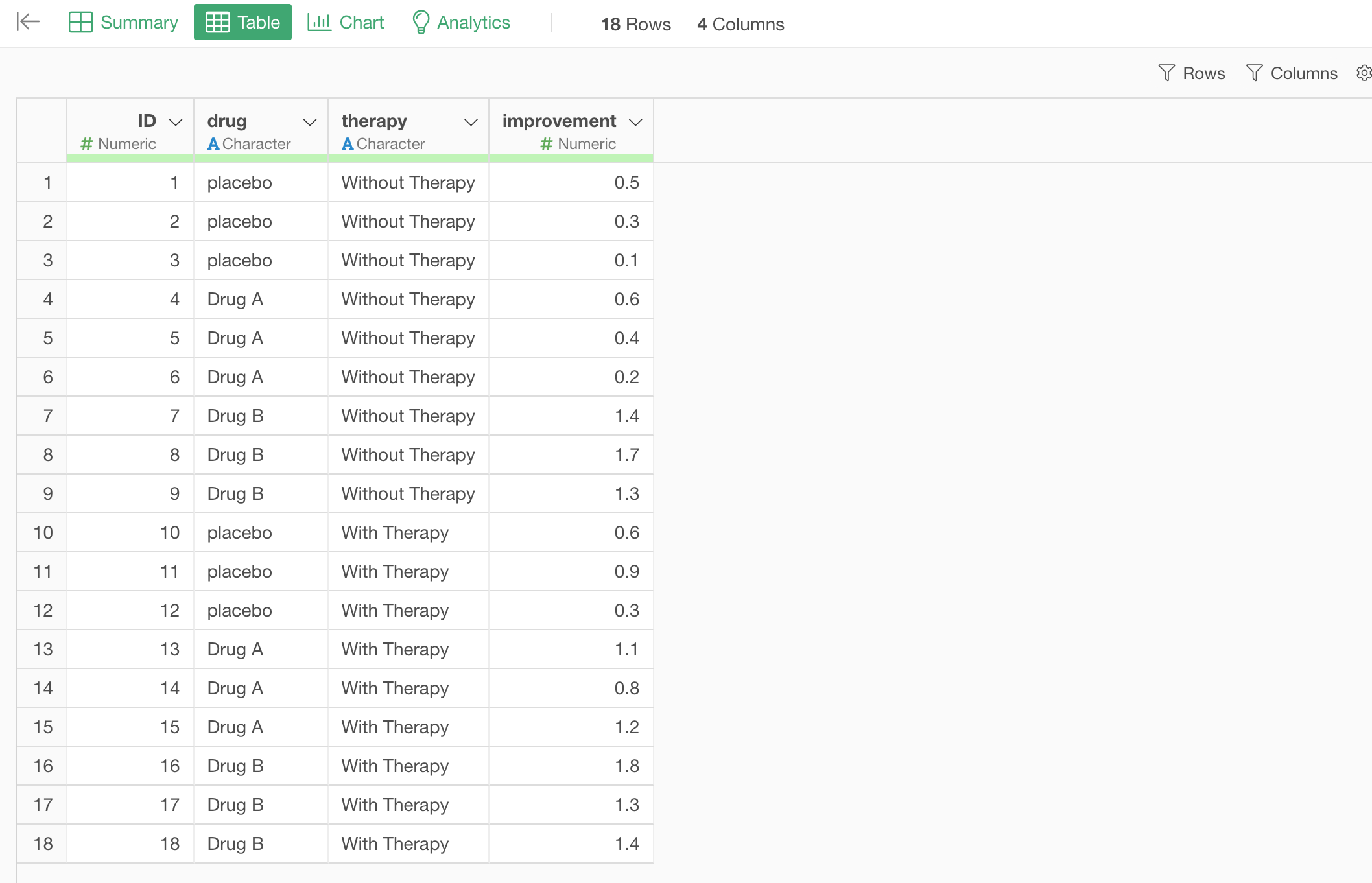1372x883 pixels.
Task: Click the ID Numeric type label
Action: (x=118, y=144)
